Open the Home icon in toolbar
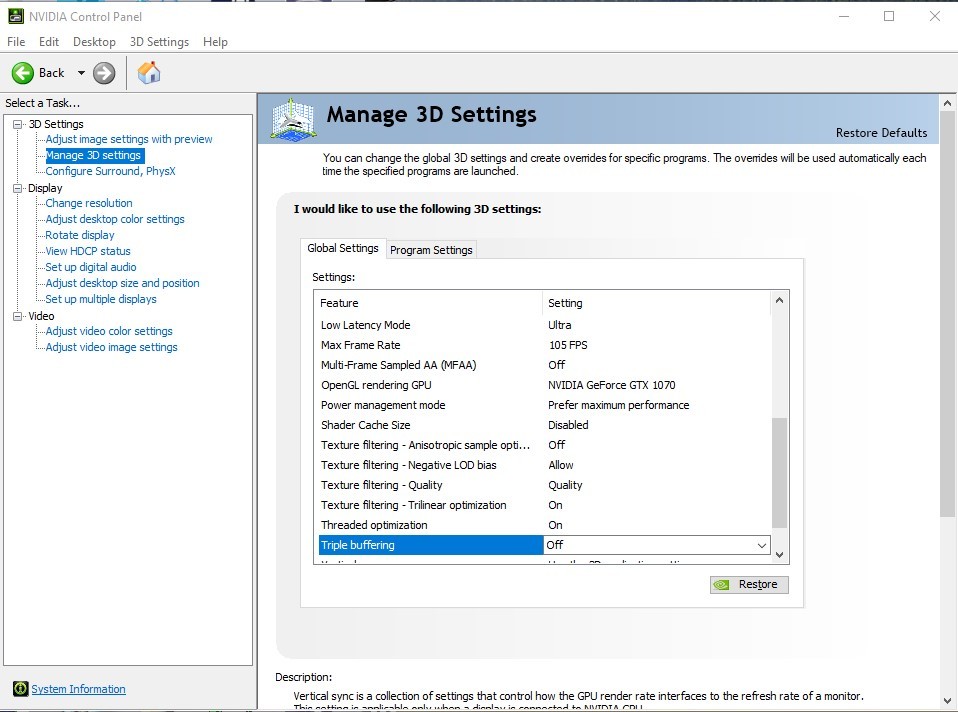 click(148, 73)
